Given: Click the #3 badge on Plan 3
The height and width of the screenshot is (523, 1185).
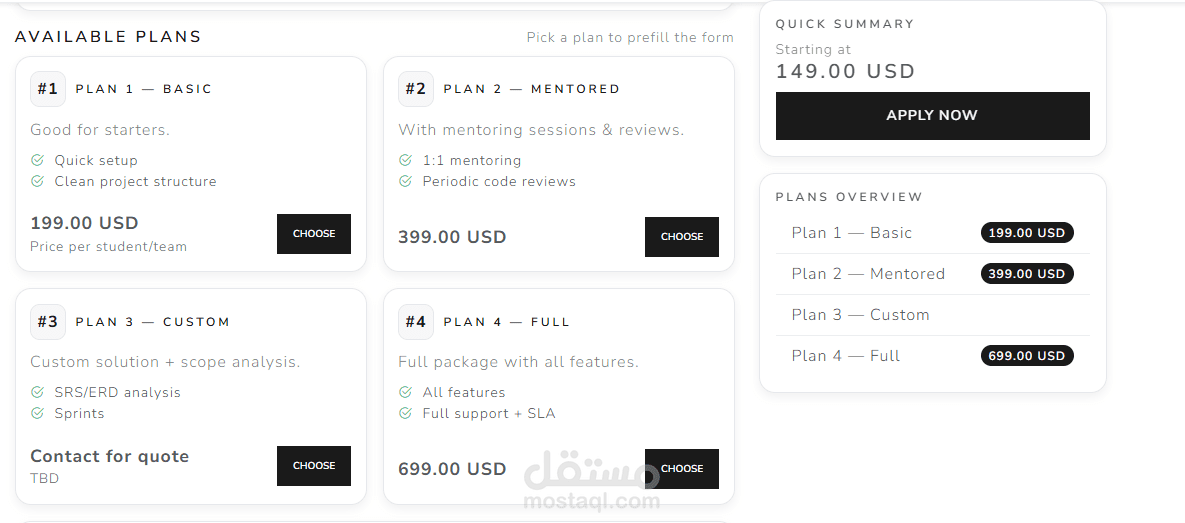Looking at the screenshot, I should [48, 322].
